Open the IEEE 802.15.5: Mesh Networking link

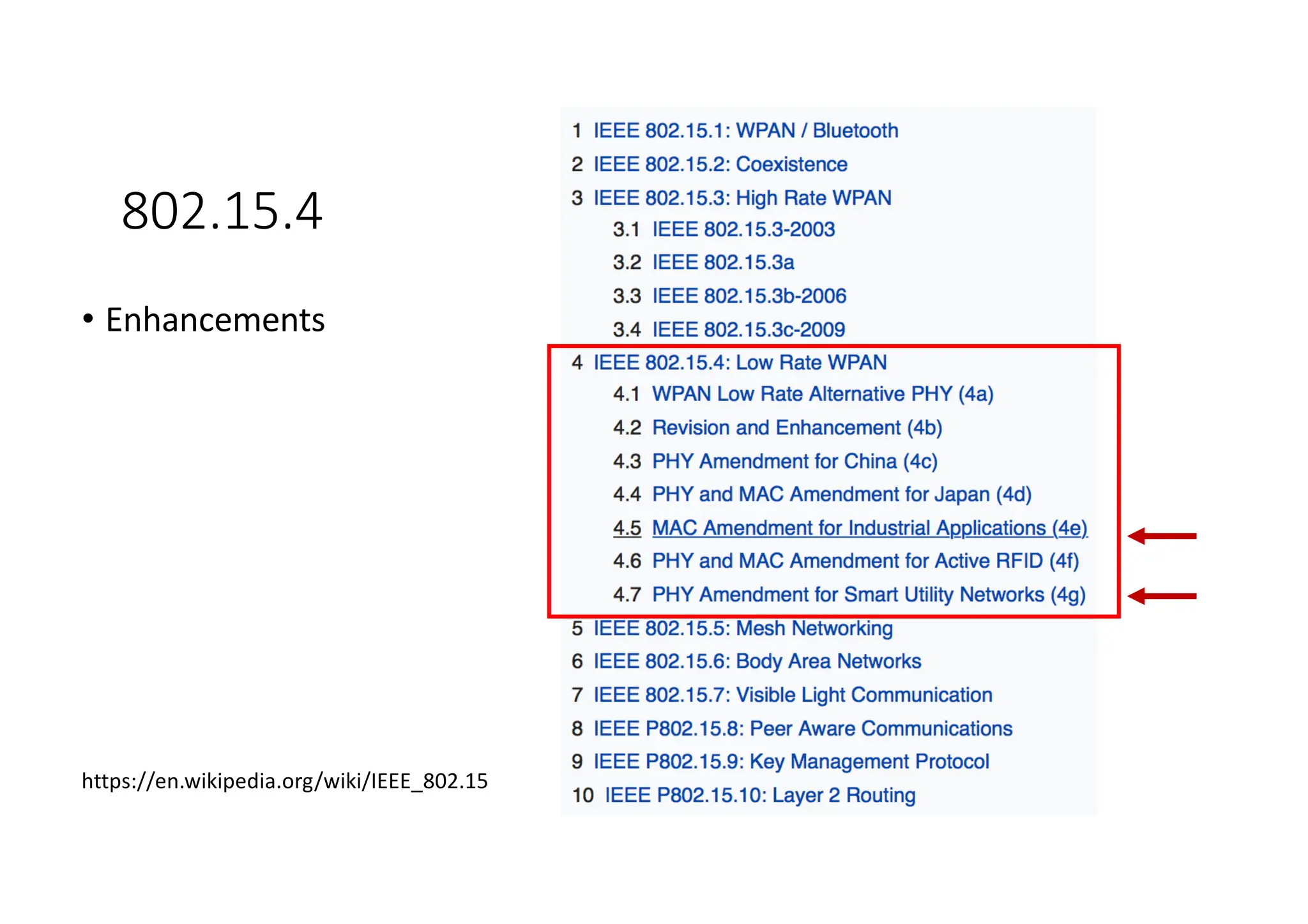coord(743,628)
